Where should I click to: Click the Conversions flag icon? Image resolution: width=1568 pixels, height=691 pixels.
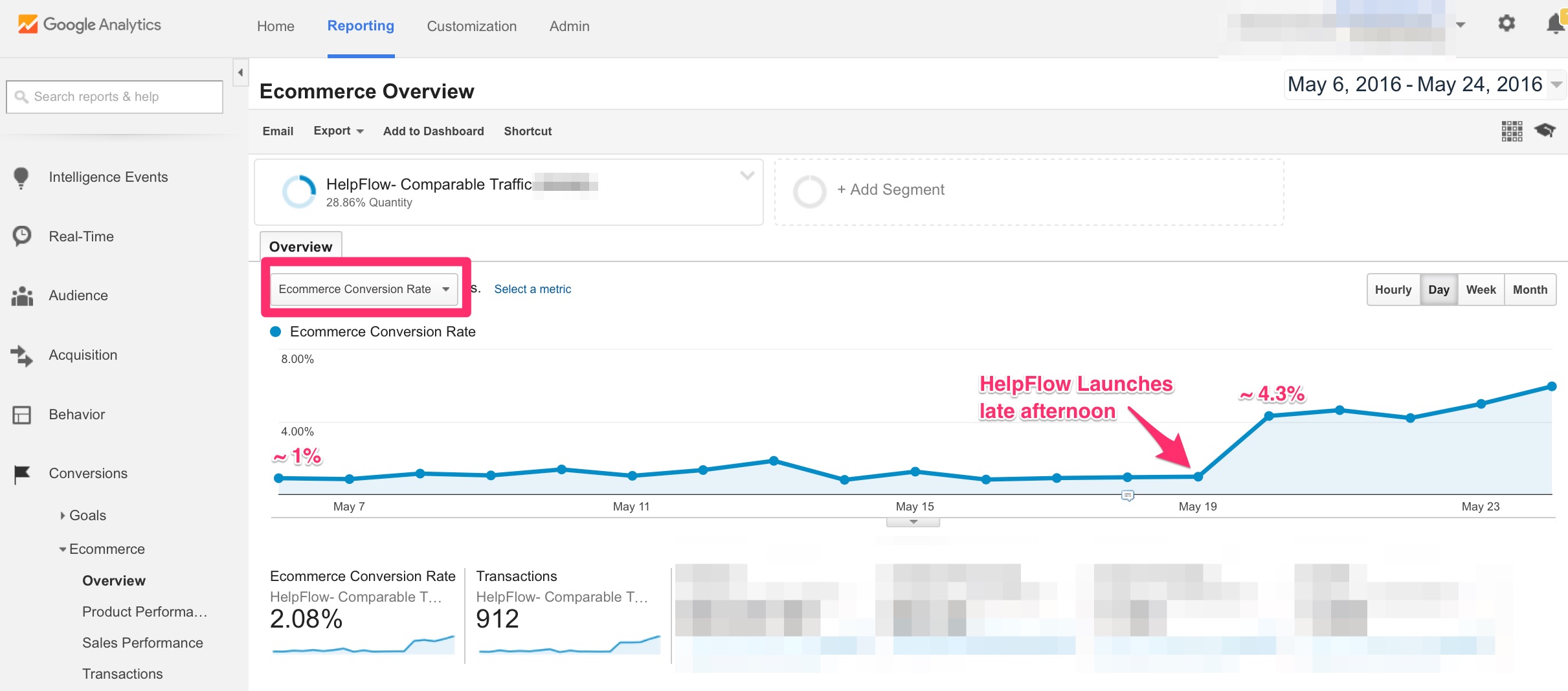click(x=22, y=474)
